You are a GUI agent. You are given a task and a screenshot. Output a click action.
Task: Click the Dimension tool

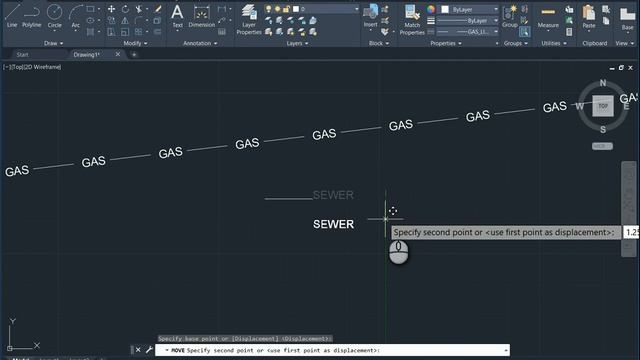[x=202, y=16]
